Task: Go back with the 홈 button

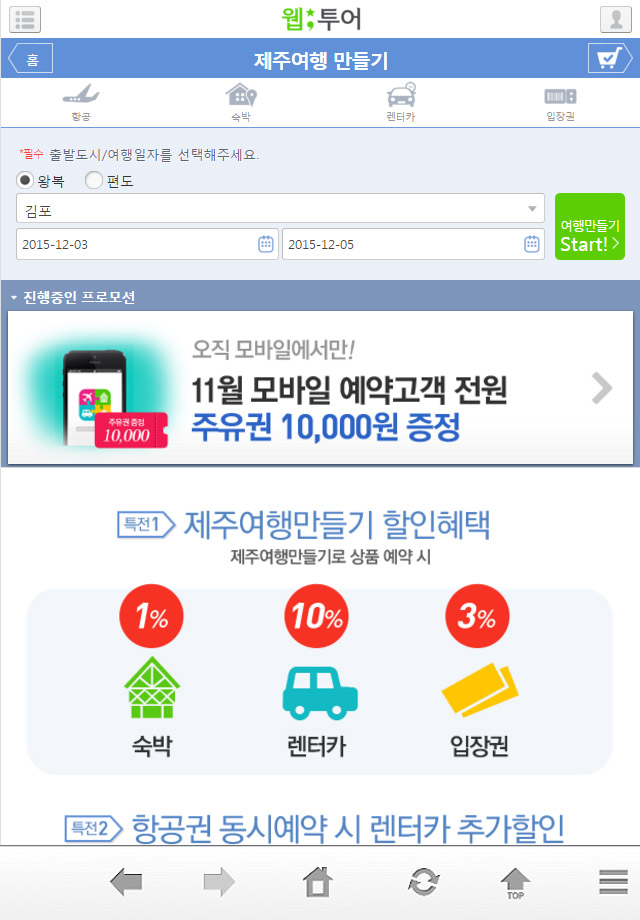Action: 31,58
